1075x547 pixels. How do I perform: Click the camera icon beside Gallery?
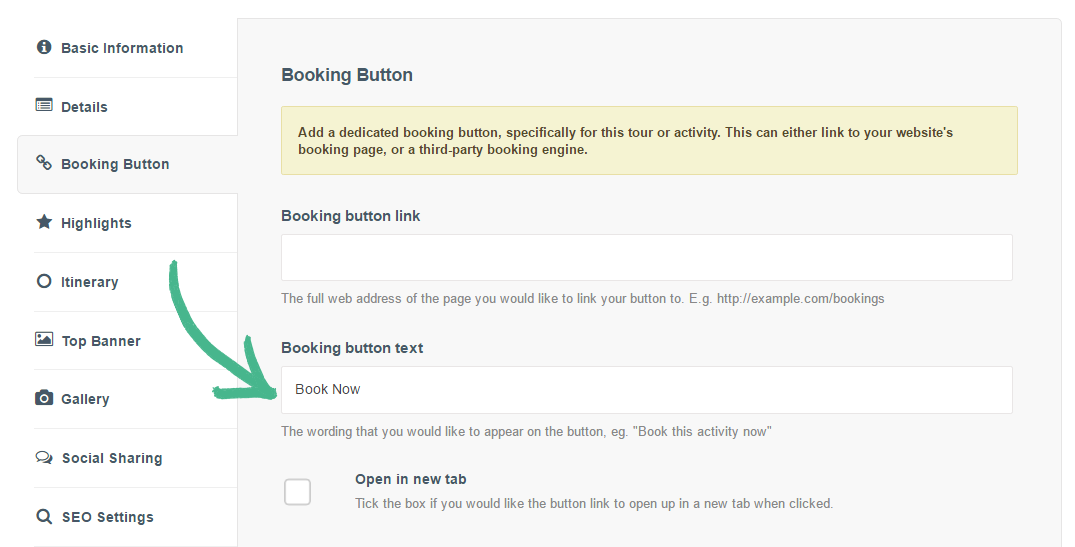pos(44,398)
